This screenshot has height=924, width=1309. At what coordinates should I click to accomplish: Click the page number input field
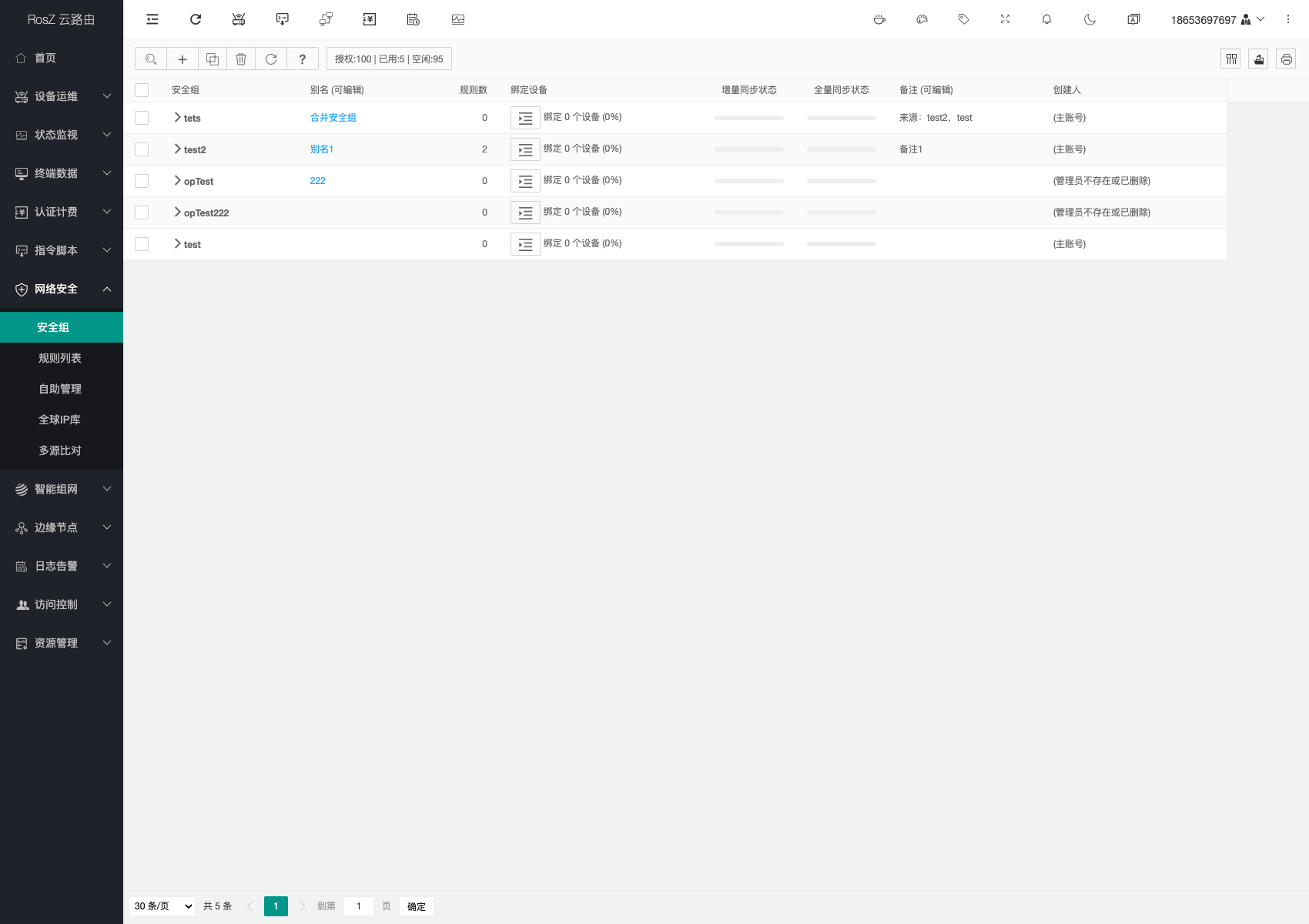click(x=359, y=906)
